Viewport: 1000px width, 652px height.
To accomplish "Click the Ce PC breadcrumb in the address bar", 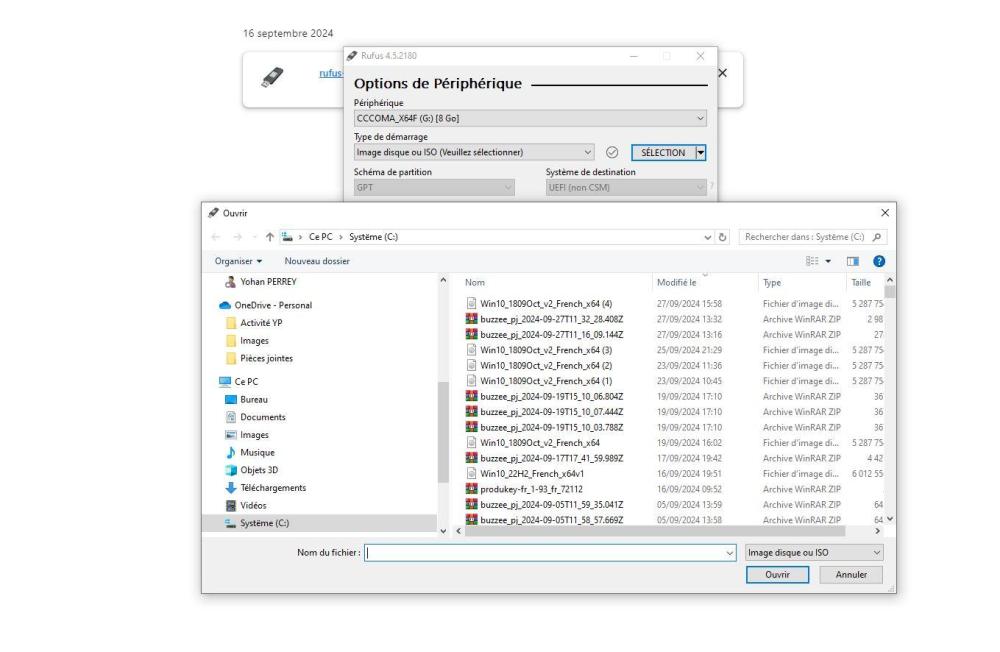I will [x=320, y=237].
